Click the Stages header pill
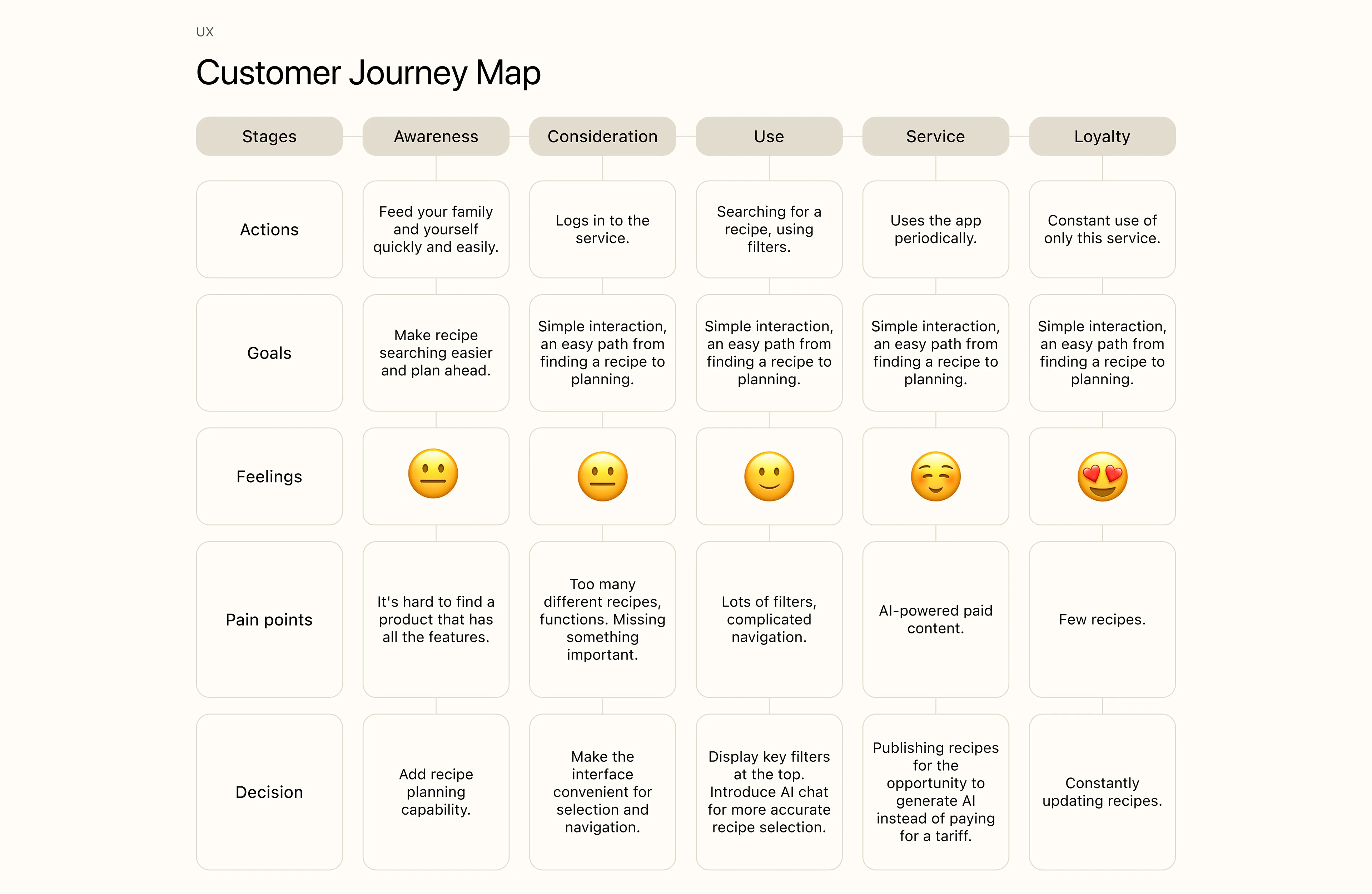The image size is (1372, 894). (269, 136)
